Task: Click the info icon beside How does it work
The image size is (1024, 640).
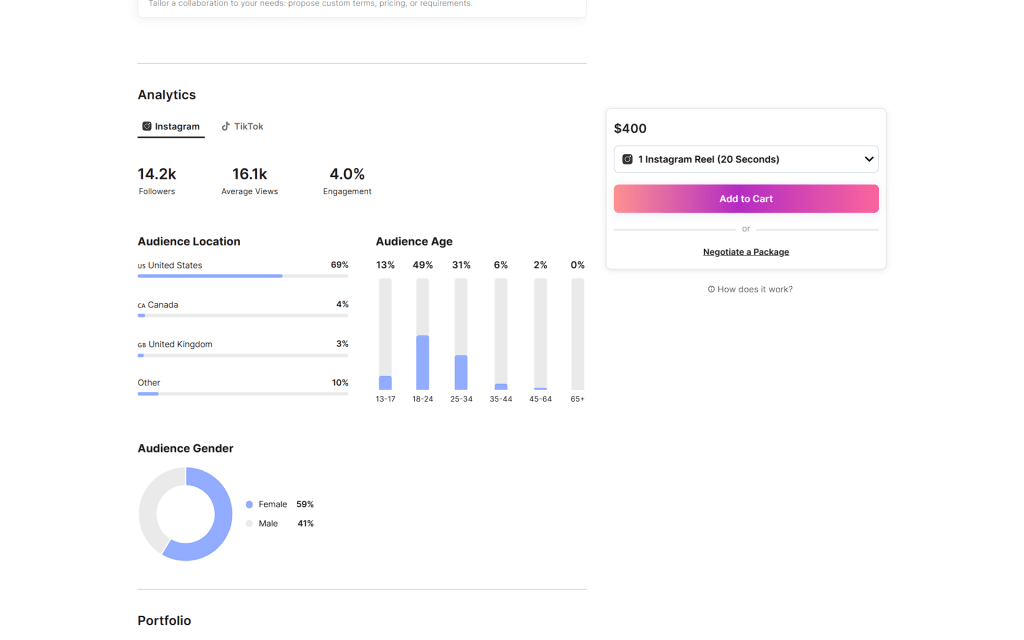Action: 711,289
